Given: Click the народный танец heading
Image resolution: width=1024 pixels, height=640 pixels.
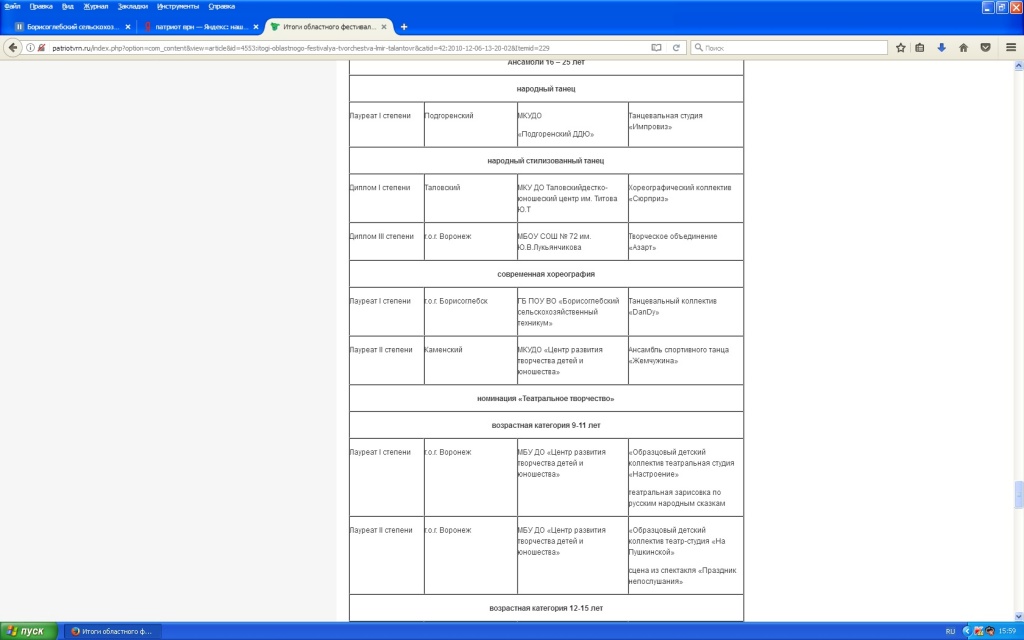Looking at the screenshot, I should click(x=546, y=89).
